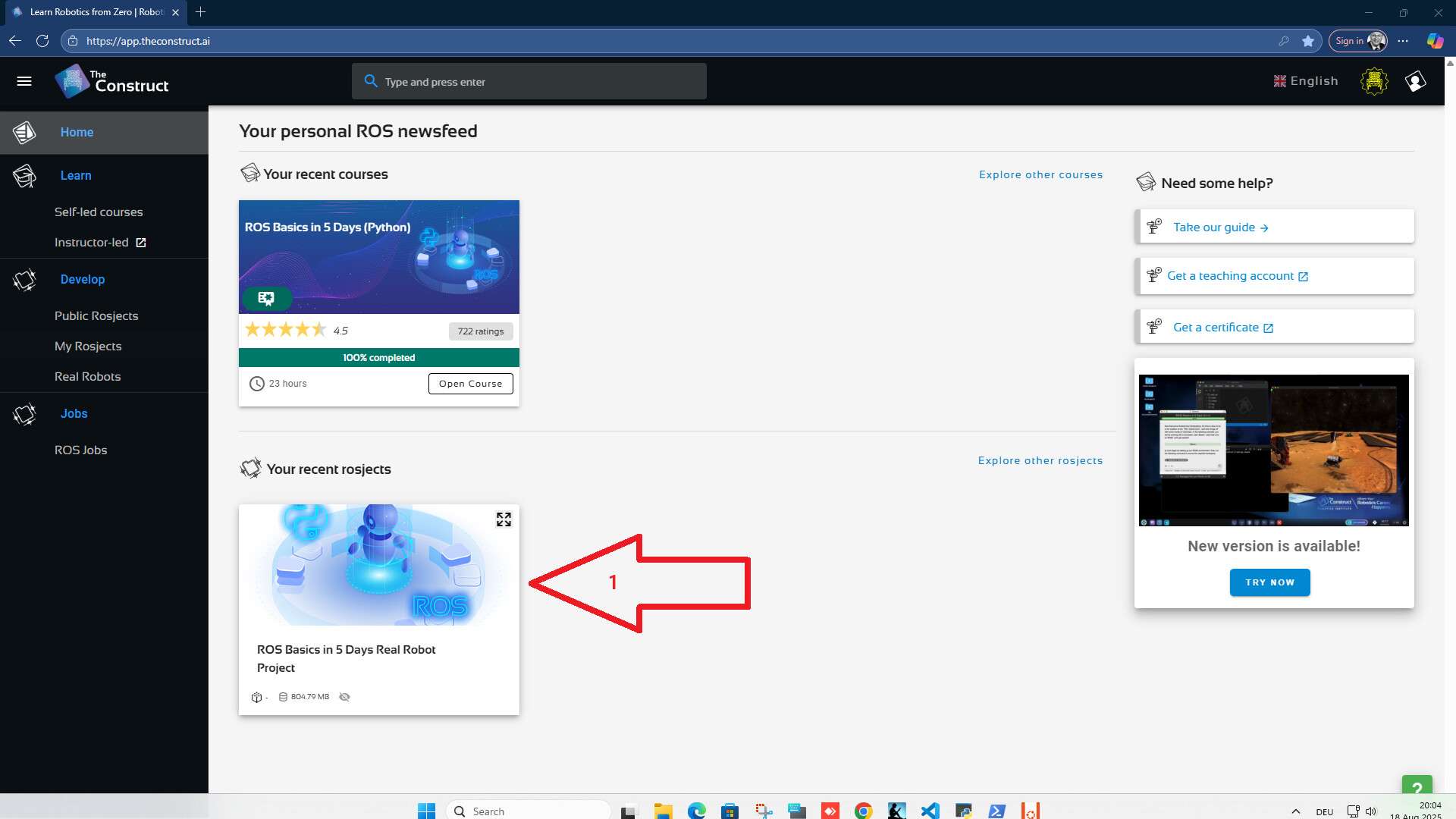This screenshot has width=1456, height=819.
Task: Click The Construct logo
Action: 112,81
